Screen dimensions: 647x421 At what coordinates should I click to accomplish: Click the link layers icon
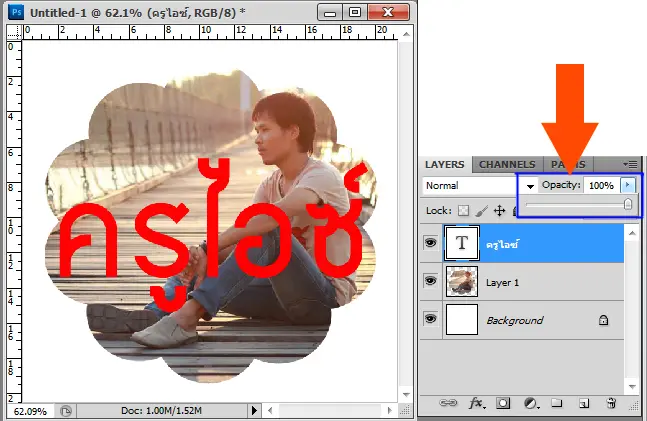point(448,402)
